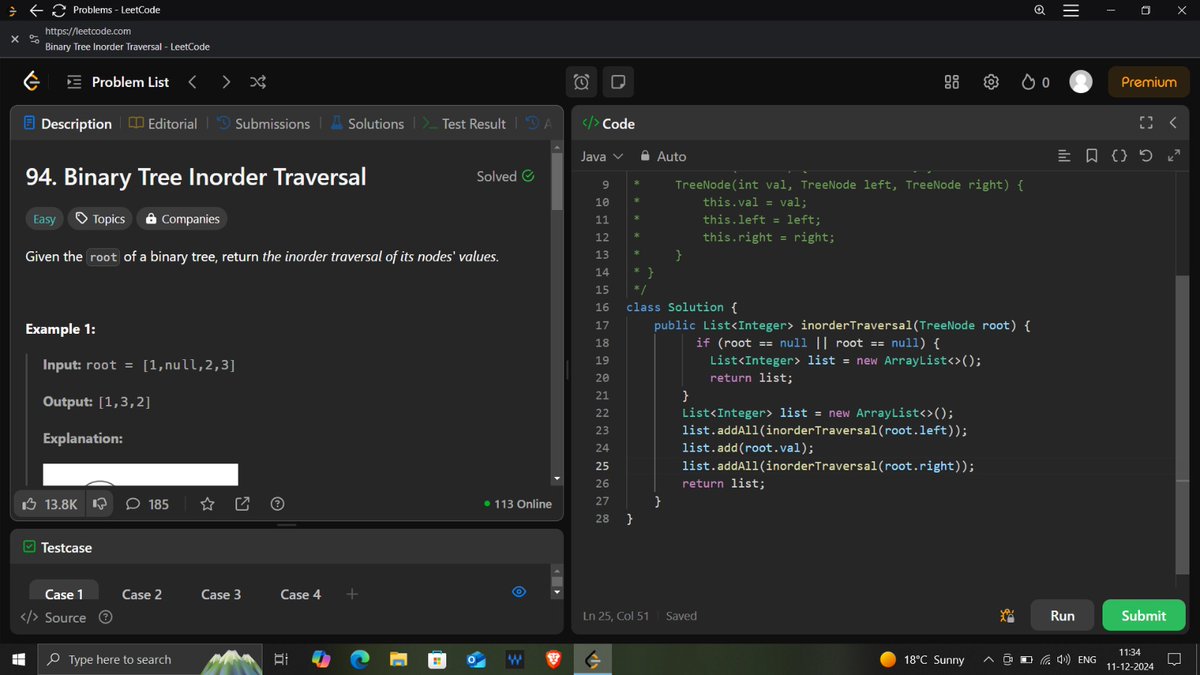Open the layout grid icon
The image size is (1200, 675).
click(952, 82)
